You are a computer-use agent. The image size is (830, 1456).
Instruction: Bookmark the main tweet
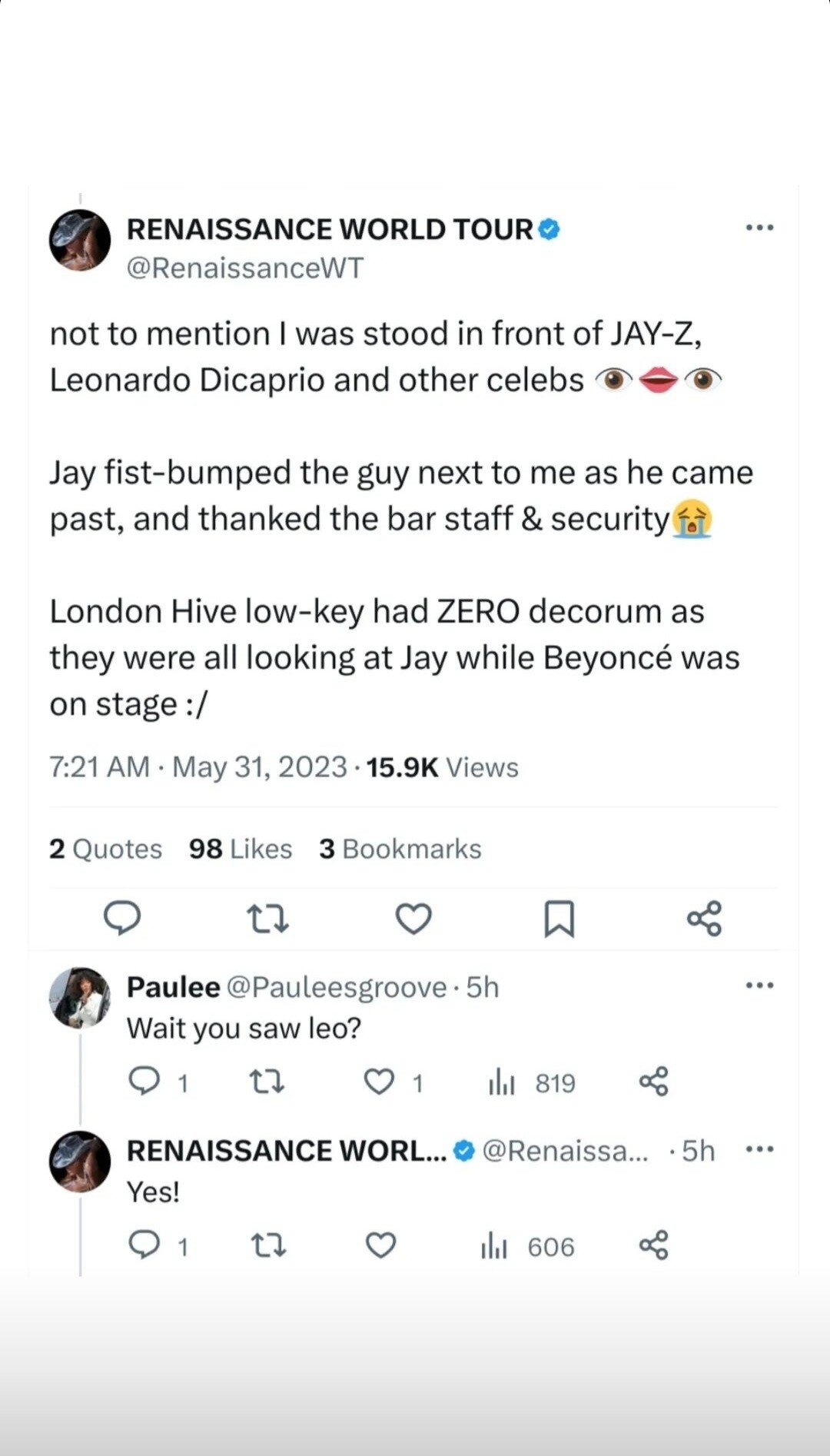click(559, 918)
